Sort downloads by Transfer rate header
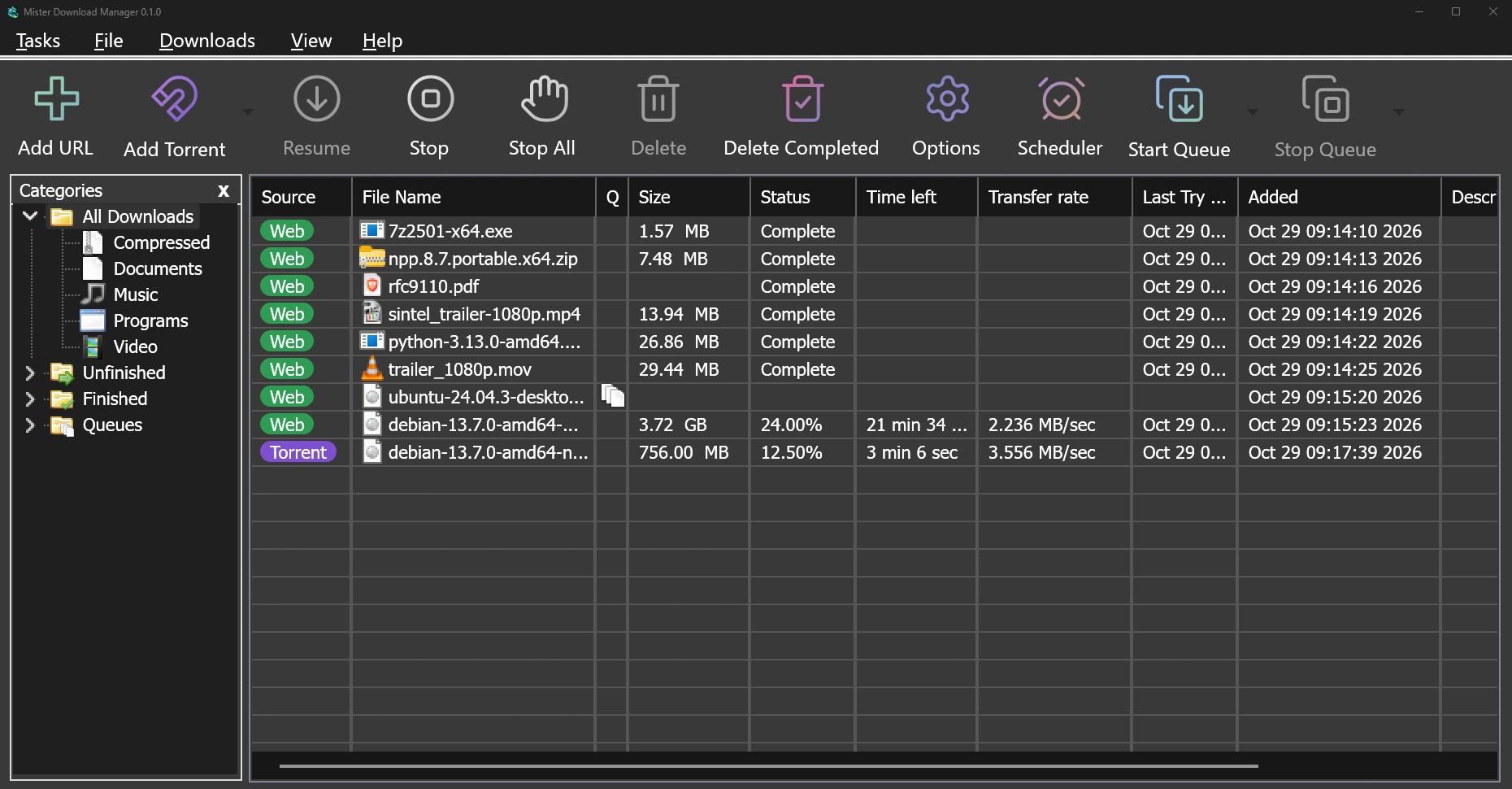 tap(1055, 197)
